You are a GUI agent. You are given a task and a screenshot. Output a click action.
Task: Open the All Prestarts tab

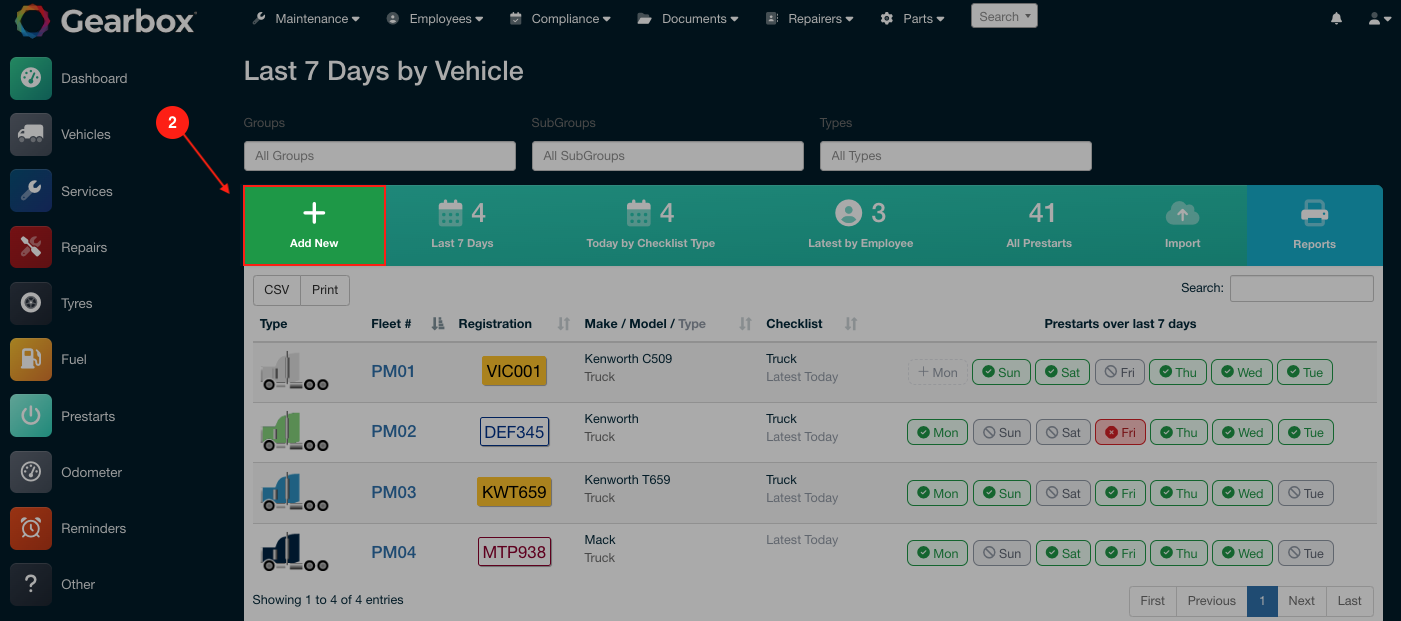[x=1039, y=225]
